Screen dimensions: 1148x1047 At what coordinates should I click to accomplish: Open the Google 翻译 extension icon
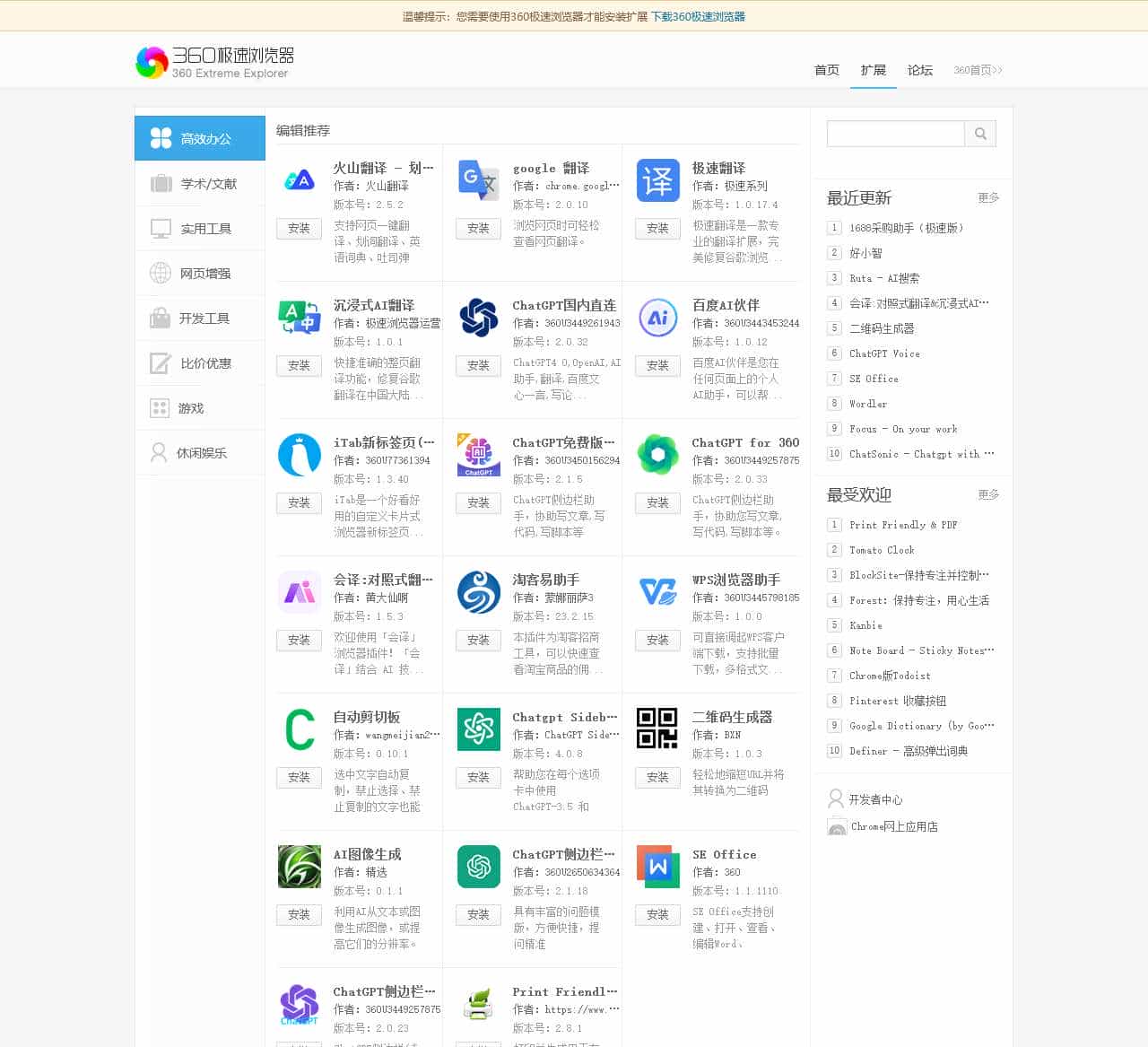point(479,180)
